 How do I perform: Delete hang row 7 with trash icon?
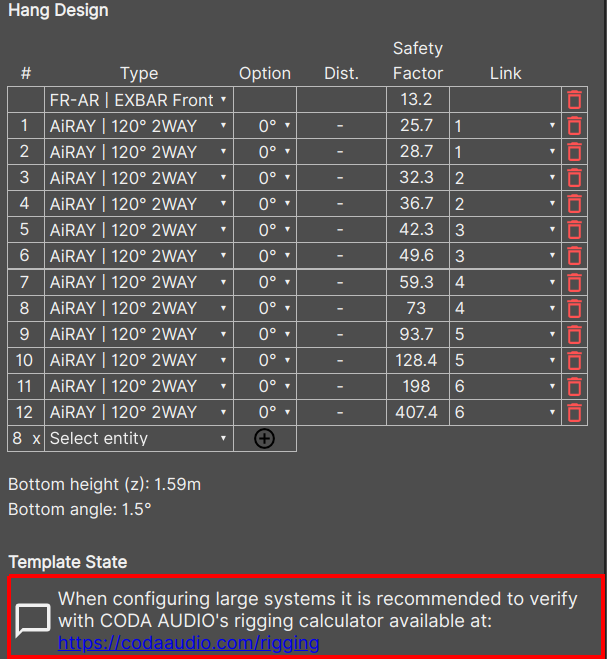tap(574, 282)
